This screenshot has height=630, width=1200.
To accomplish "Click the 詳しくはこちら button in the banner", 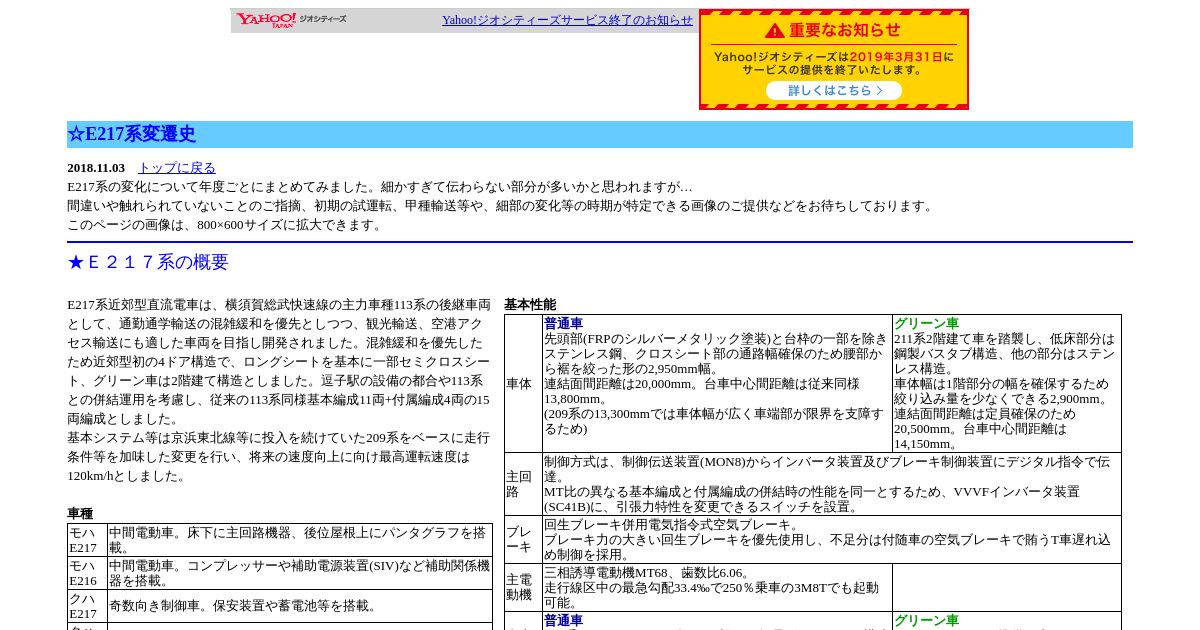I will [x=834, y=90].
